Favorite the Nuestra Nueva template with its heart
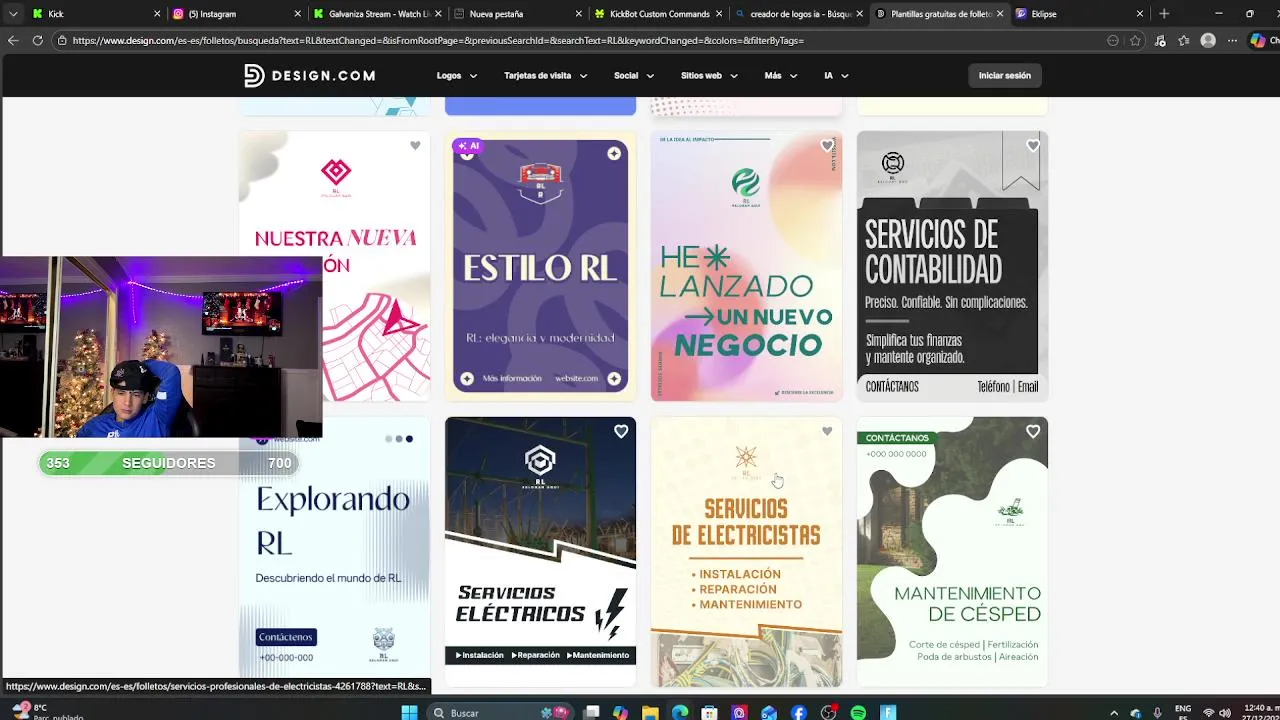Viewport: 1280px width, 720px height. 415,146
